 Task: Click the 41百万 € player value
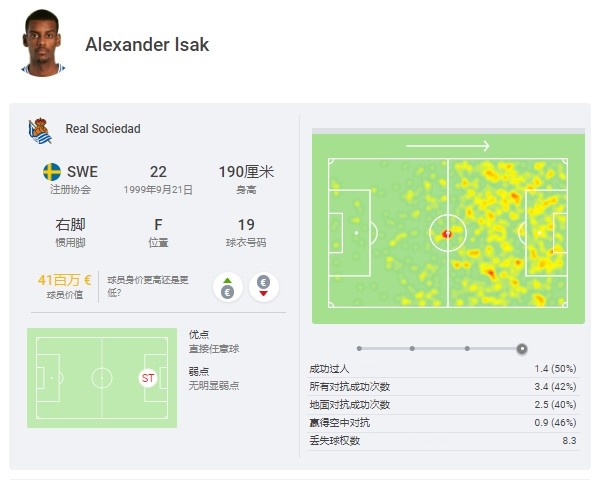64,280
